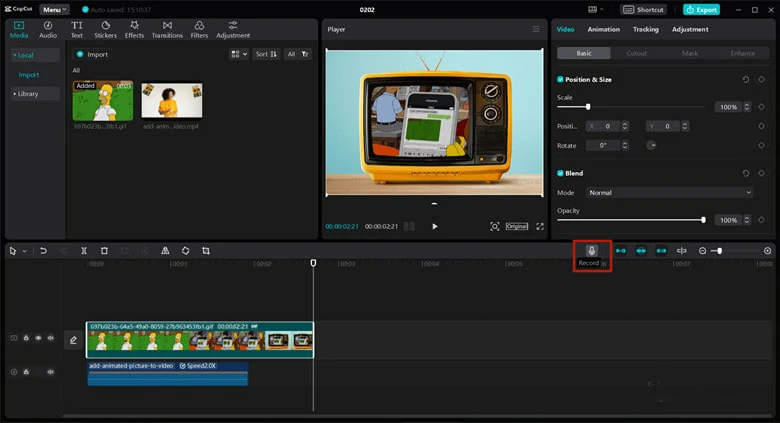This screenshot has height=423, width=780.
Task: Switch to the Animation tab
Action: pos(603,29)
